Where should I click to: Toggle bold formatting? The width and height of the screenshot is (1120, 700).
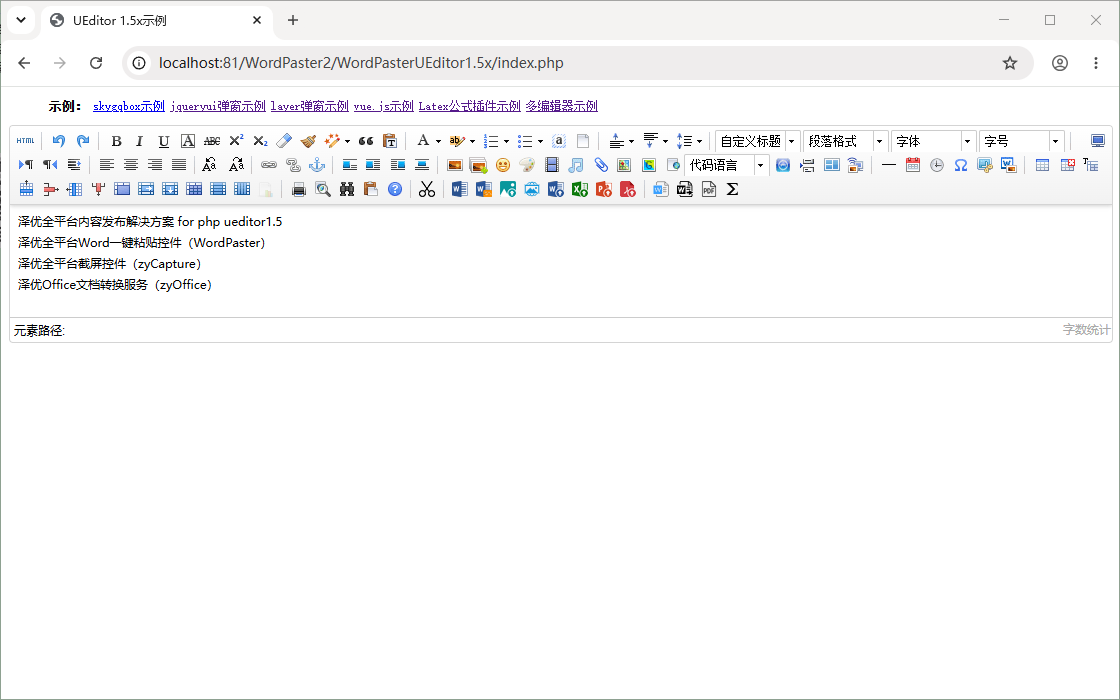(x=116, y=141)
